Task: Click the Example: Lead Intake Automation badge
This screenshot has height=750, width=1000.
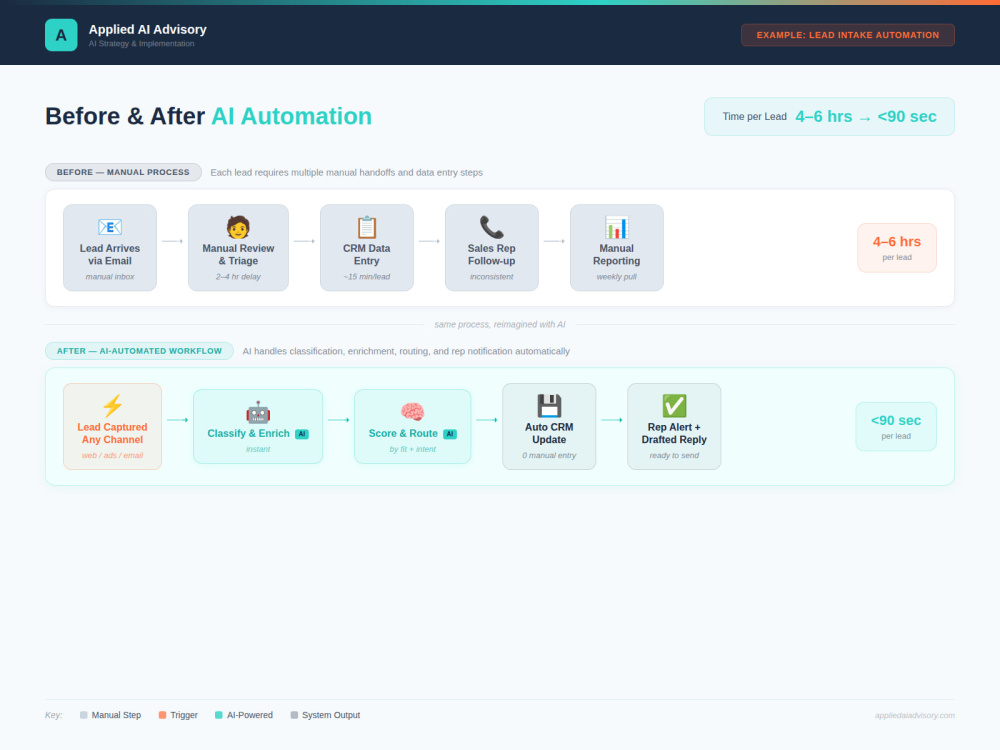Action: click(x=848, y=35)
